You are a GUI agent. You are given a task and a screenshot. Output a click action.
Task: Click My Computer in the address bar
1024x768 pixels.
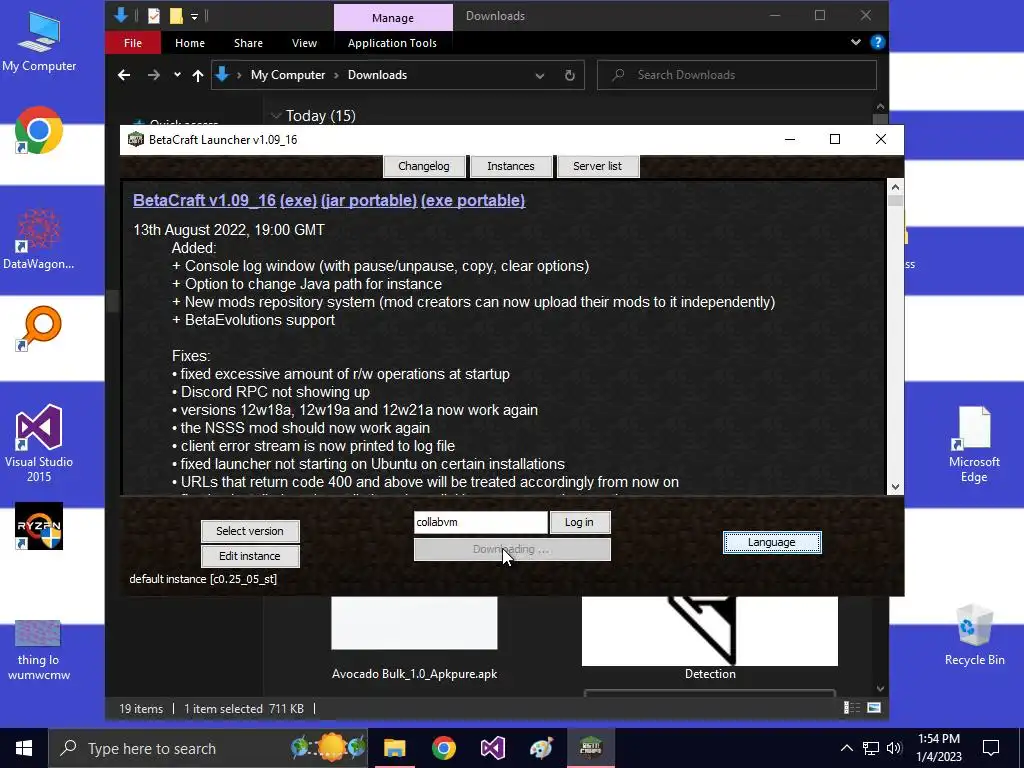coord(288,75)
